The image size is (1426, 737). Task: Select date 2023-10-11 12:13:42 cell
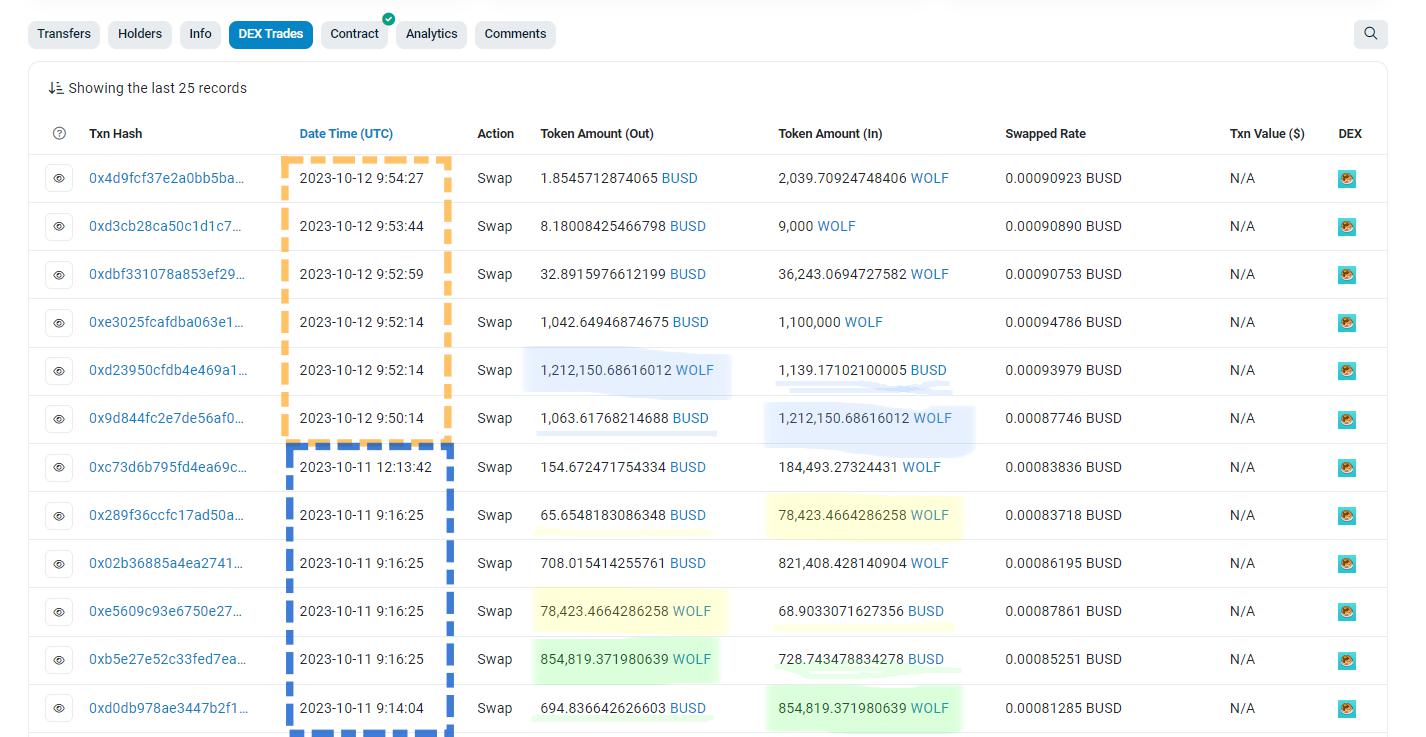point(366,467)
